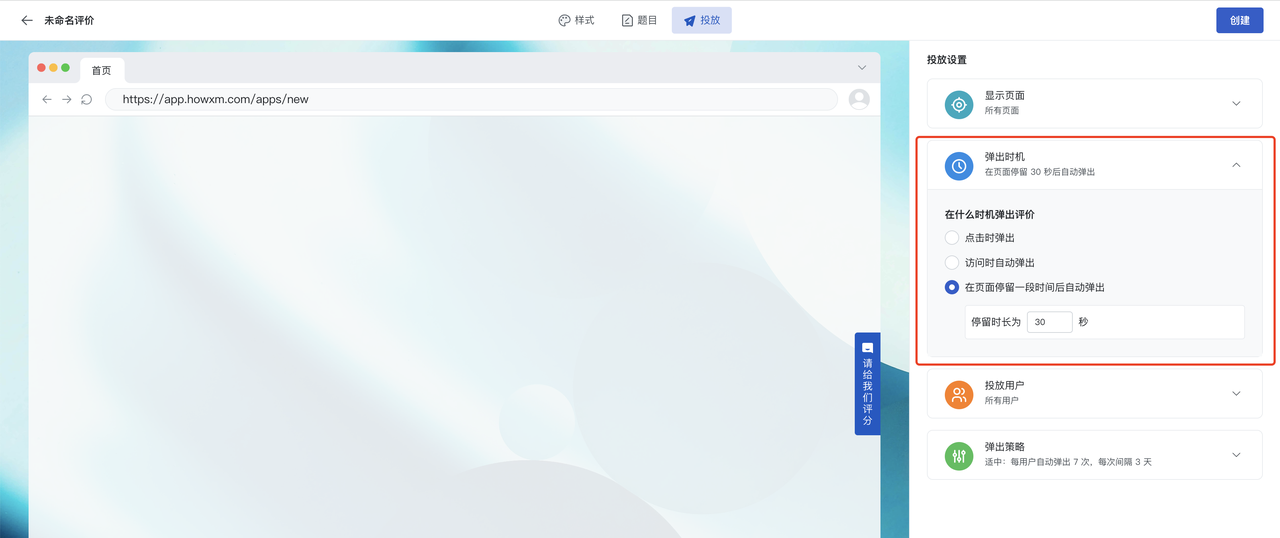Select the 投放 tab
The height and width of the screenshot is (538, 1280).
702,20
